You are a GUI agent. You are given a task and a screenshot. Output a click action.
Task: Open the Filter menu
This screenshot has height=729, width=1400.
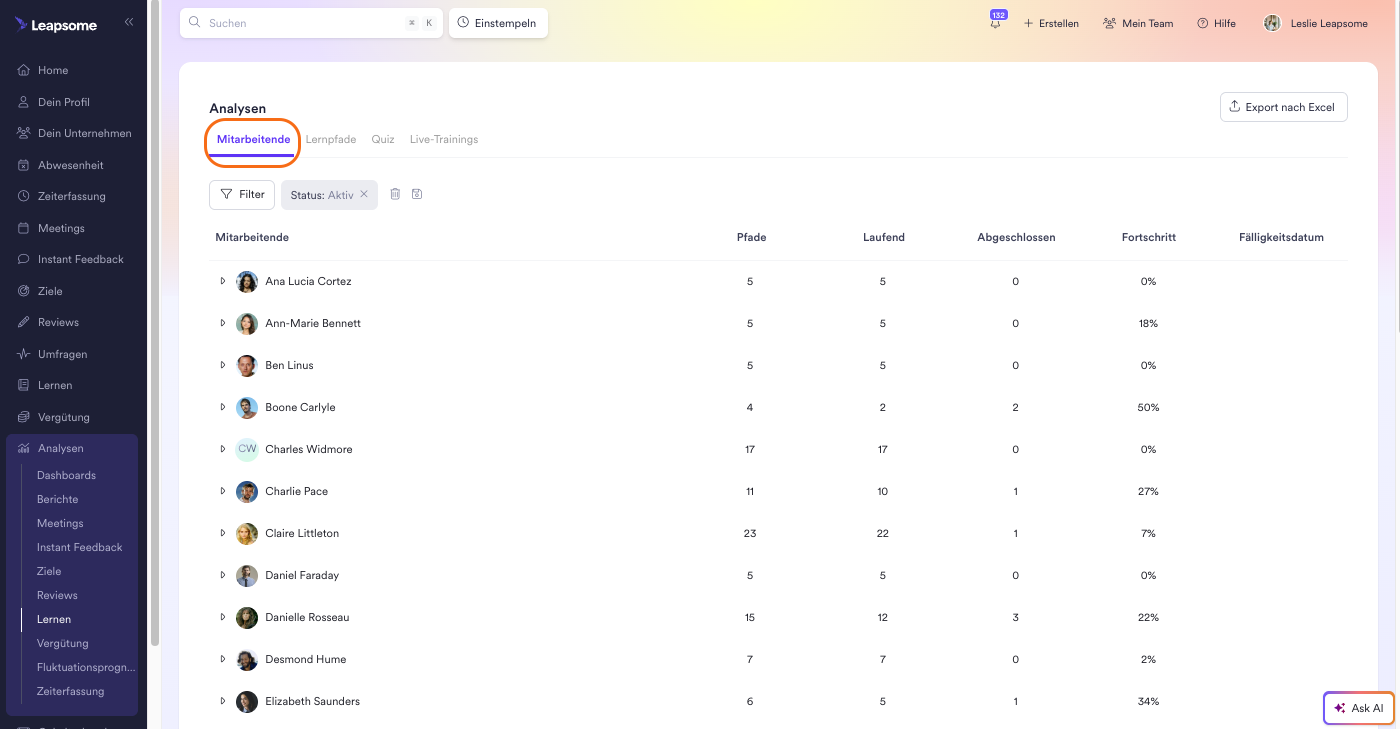242,194
